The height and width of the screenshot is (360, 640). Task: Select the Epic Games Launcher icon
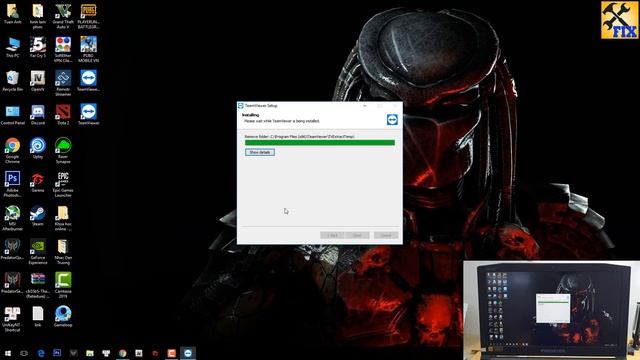click(x=63, y=184)
